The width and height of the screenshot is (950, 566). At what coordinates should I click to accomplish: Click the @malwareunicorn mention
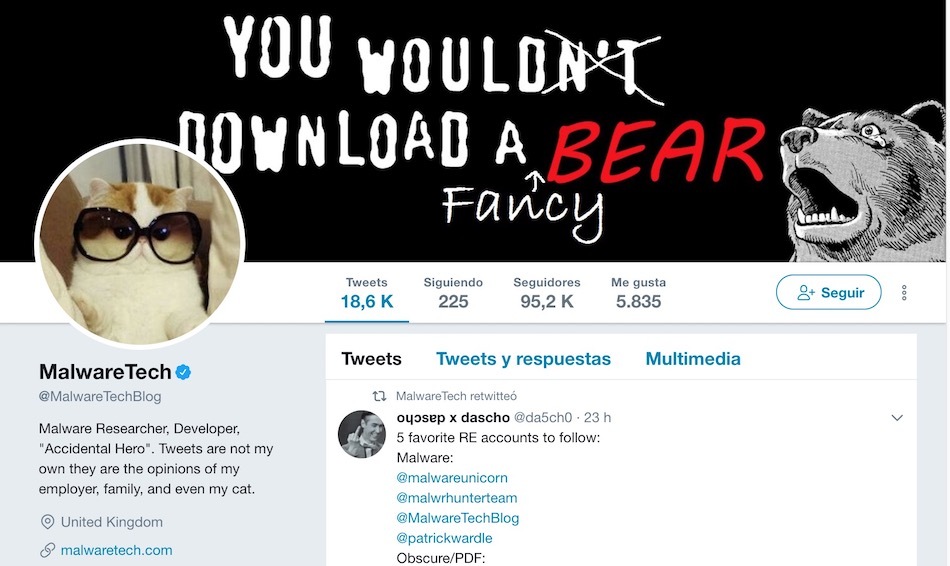[x=452, y=478]
